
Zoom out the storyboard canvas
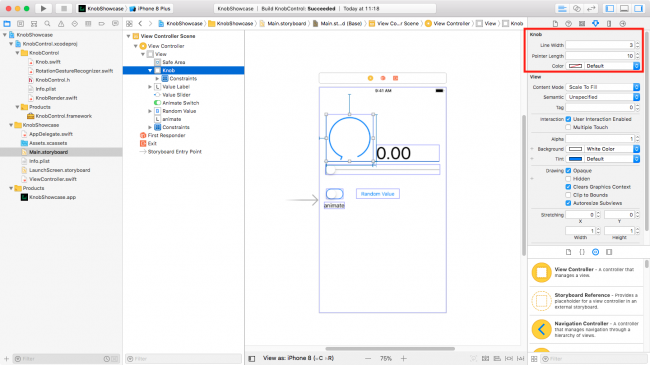(x=368, y=358)
